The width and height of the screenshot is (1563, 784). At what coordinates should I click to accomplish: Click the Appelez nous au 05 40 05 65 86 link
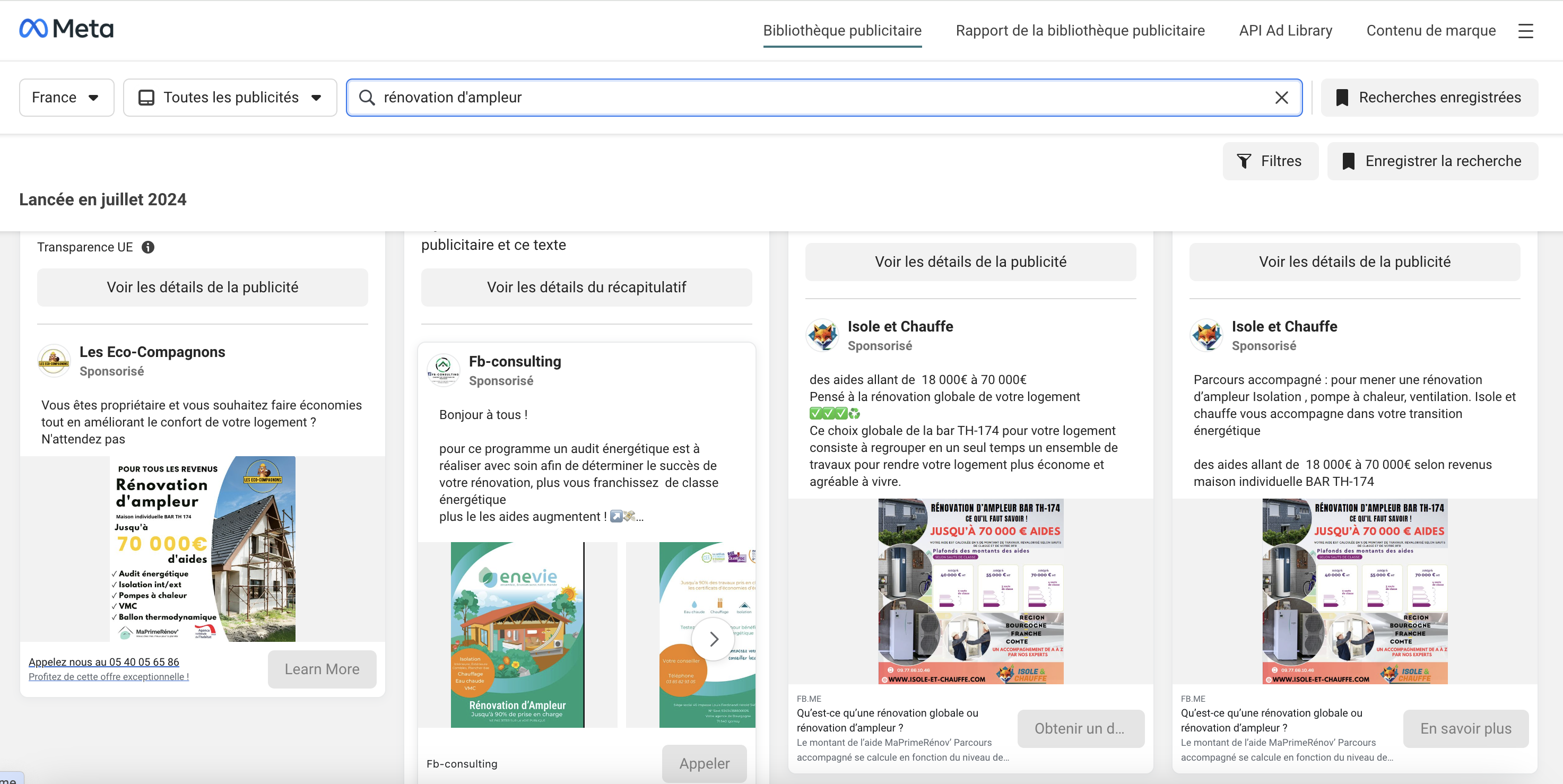click(x=104, y=662)
